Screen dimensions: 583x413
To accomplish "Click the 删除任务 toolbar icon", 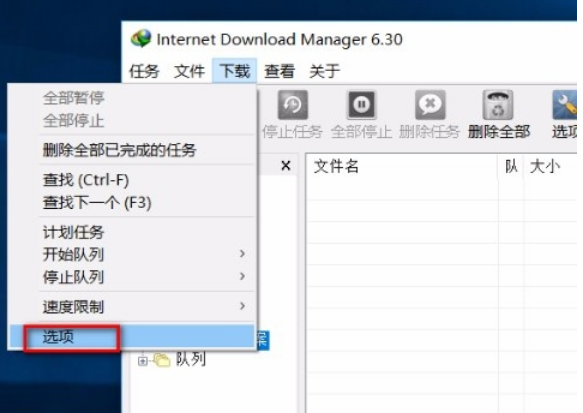I will click(430, 105).
